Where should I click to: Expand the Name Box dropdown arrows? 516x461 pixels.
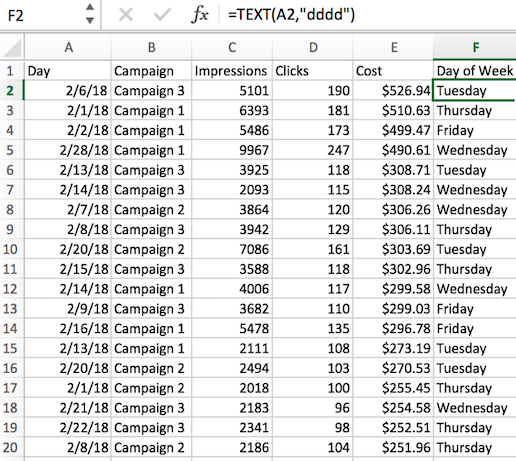pos(90,14)
